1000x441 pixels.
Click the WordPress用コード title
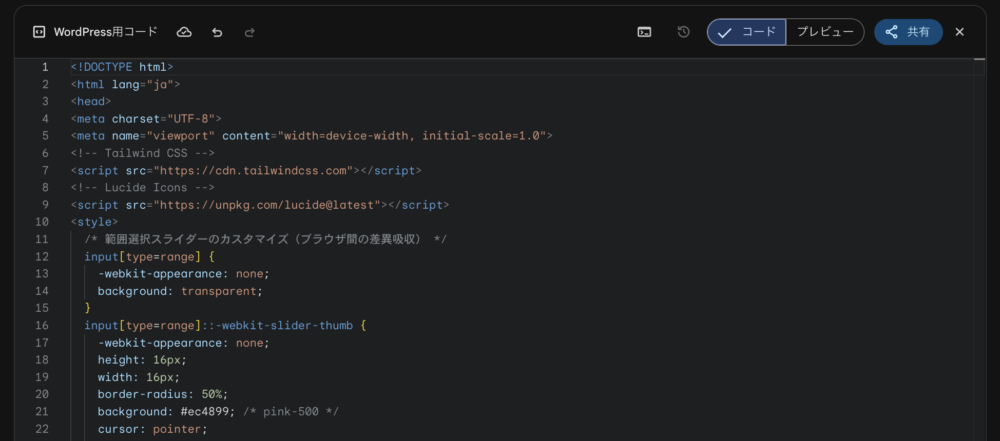pyautogui.click(x=105, y=32)
